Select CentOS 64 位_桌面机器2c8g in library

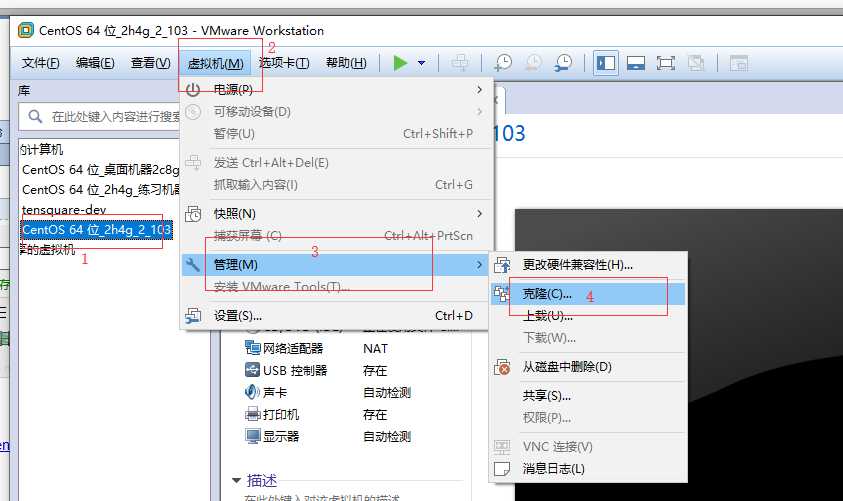point(101,170)
